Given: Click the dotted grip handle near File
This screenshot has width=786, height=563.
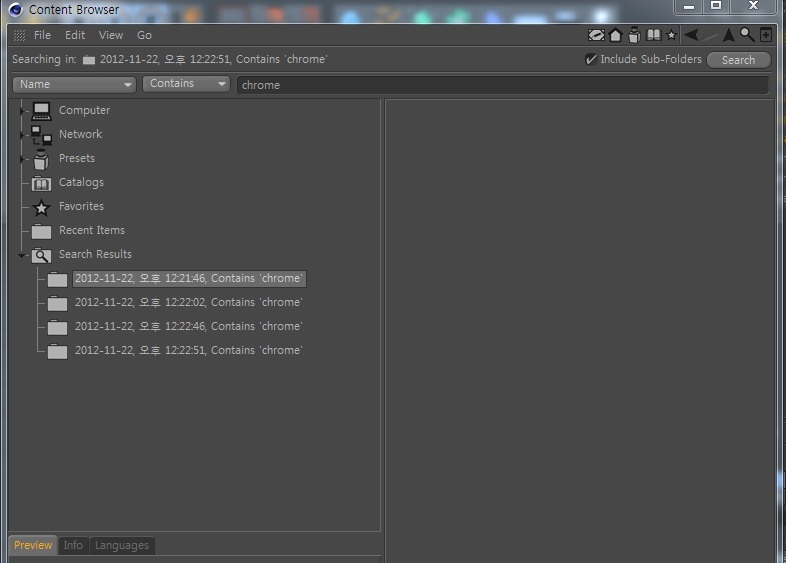Looking at the screenshot, I should coord(20,35).
